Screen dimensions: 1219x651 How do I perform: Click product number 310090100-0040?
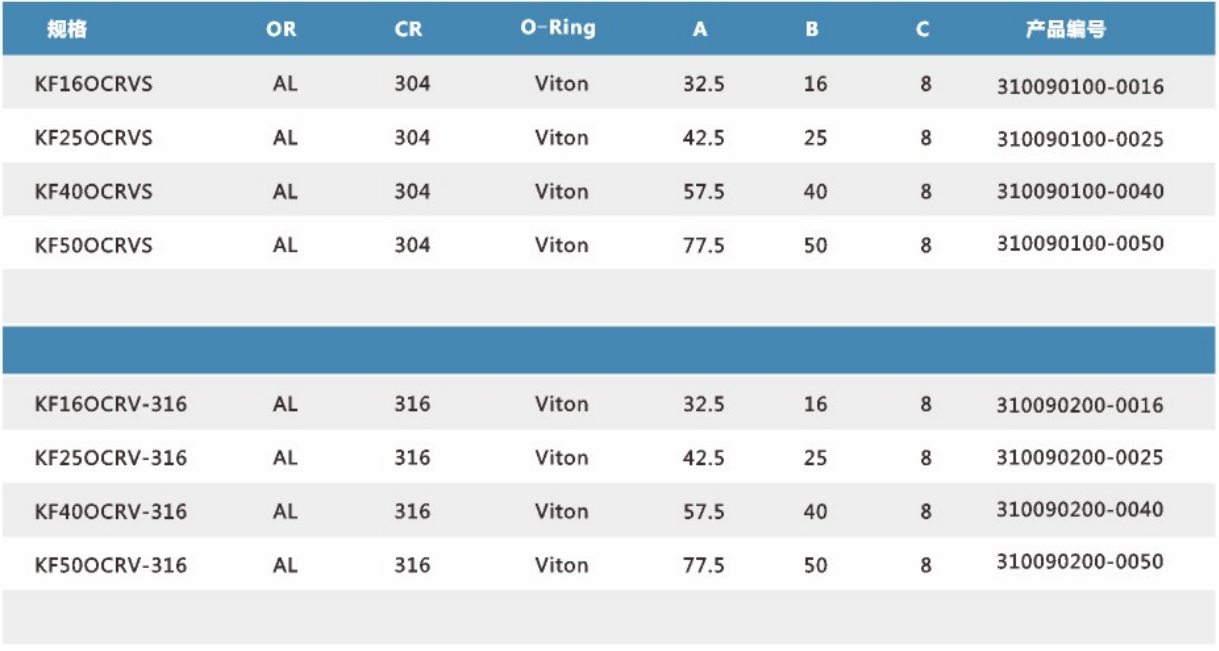tap(1080, 191)
